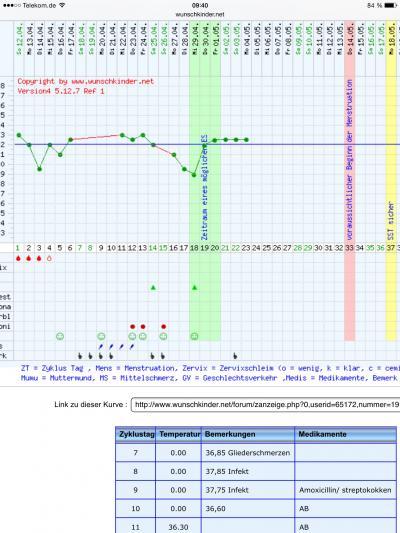Tap the wunschkinder.net address in the top bar
The width and height of the screenshot is (400, 533).
200,15
